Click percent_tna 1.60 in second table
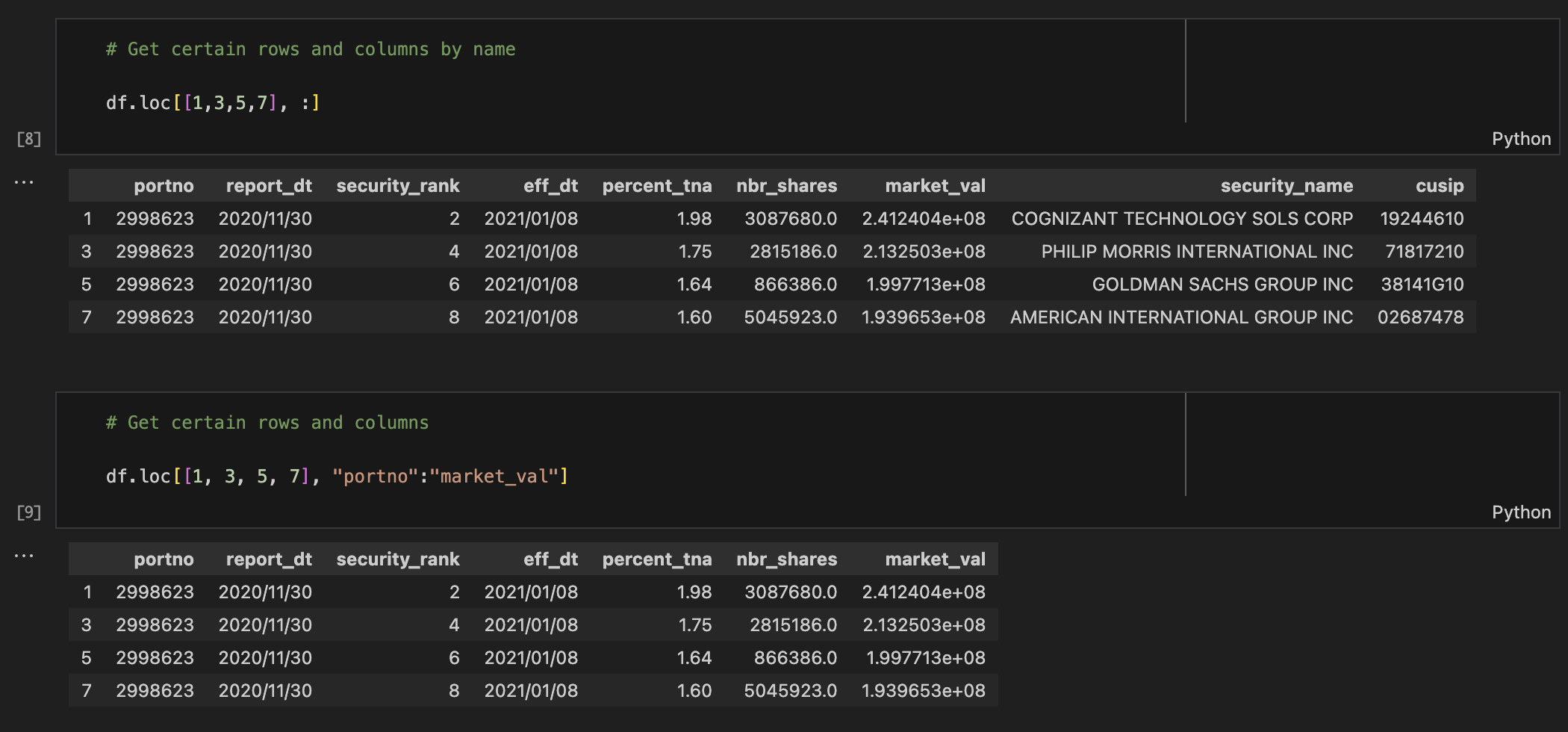 tap(694, 691)
